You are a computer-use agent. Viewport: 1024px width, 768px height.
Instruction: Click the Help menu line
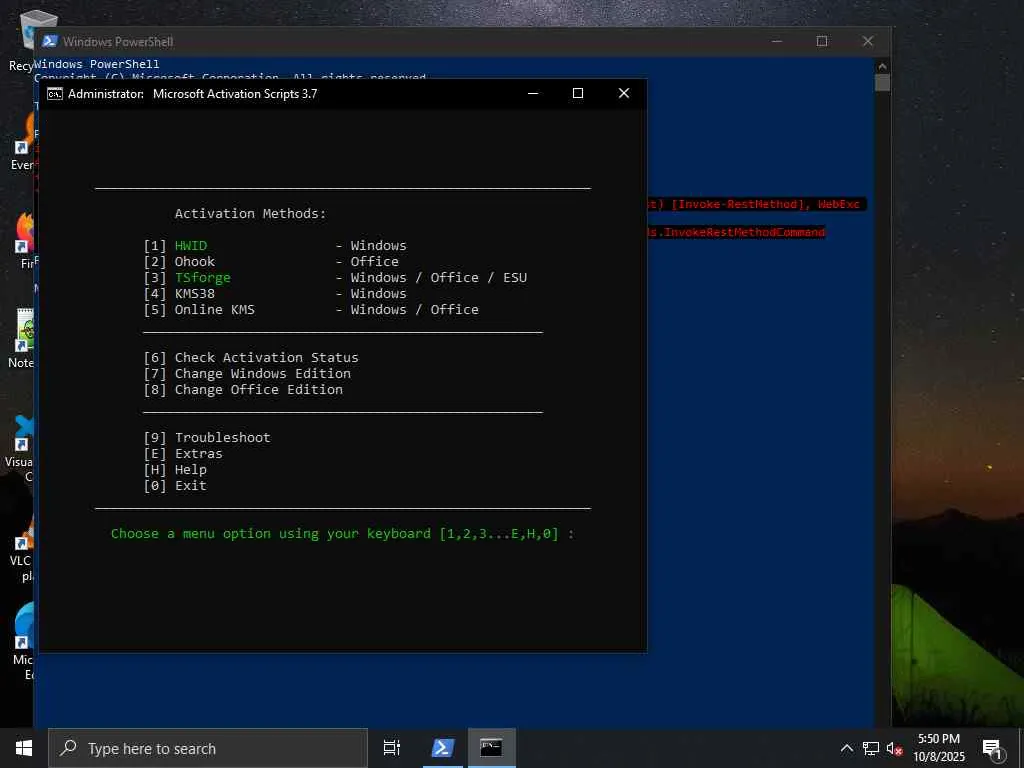point(175,470)
